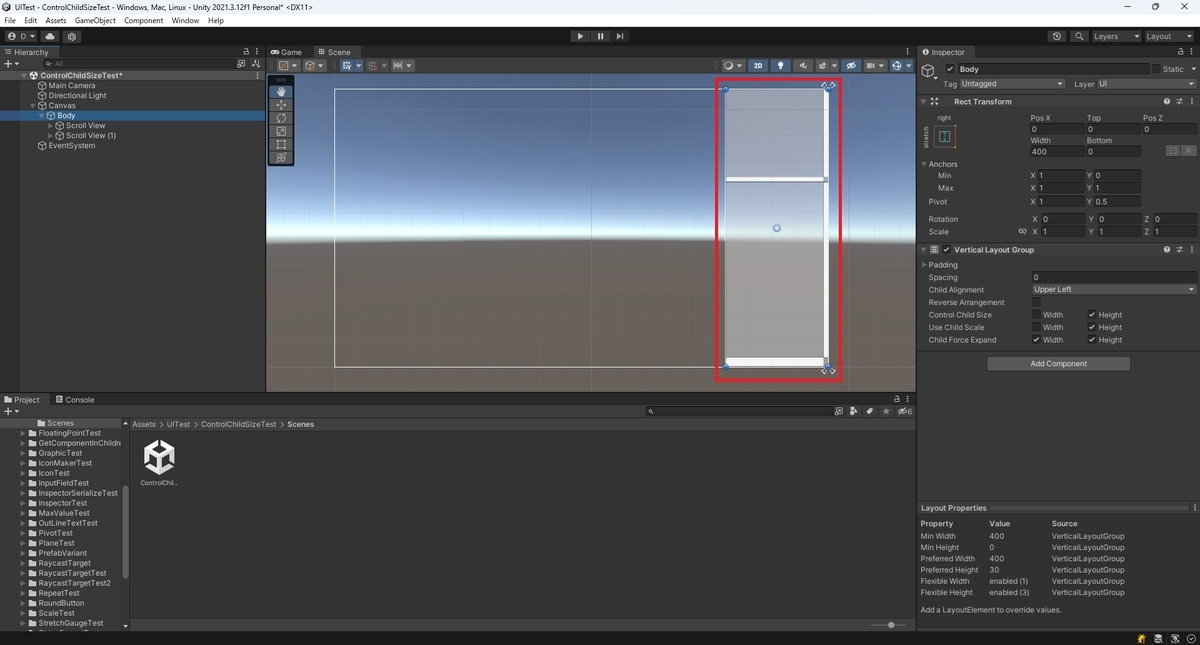Open the anchor presets stretch icon
Screen dimensions: 1200x645
pos(945,137)
